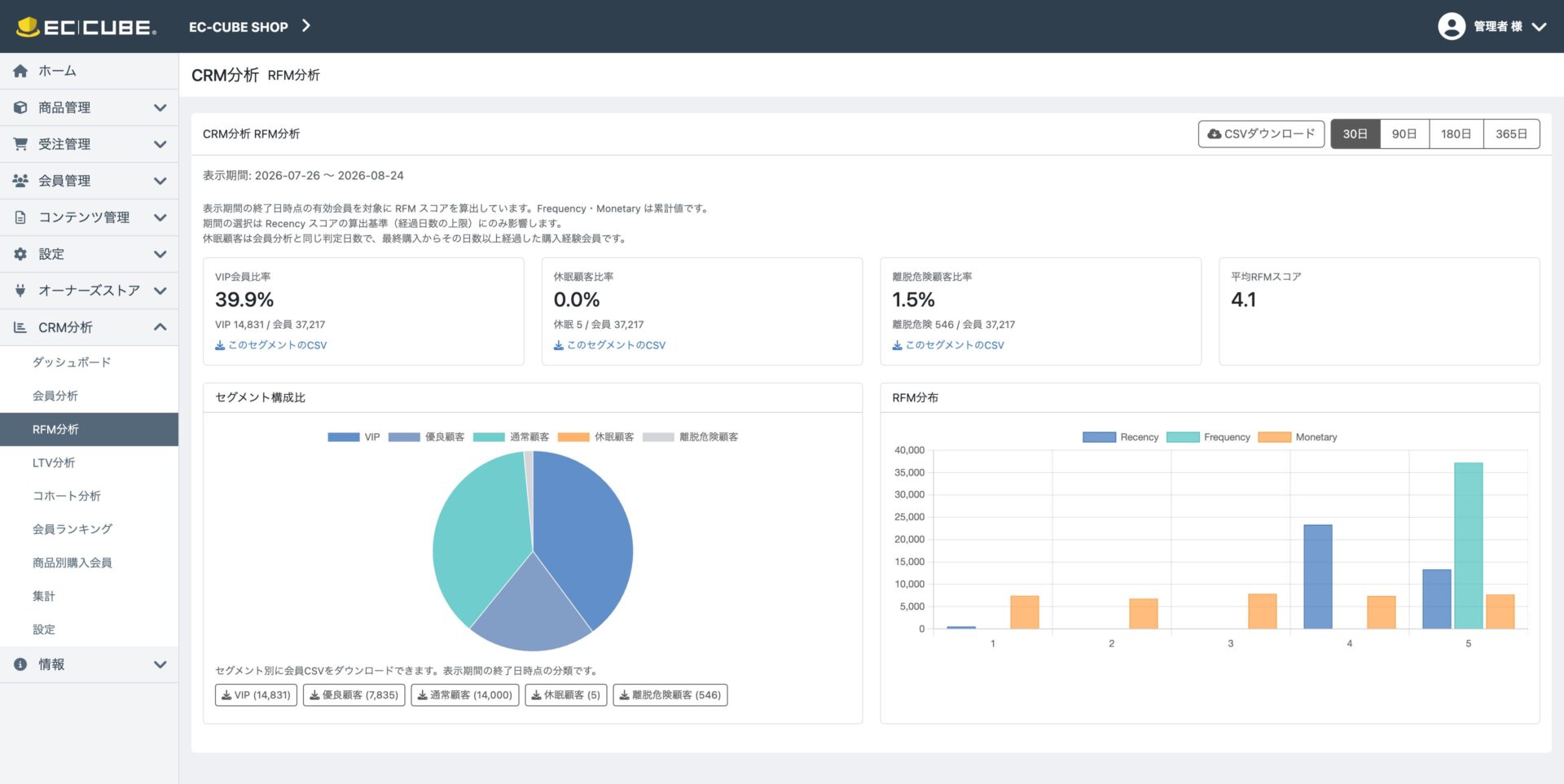Toggle Frequency legend swatch in RFM chart

(x=1183, y=437)
